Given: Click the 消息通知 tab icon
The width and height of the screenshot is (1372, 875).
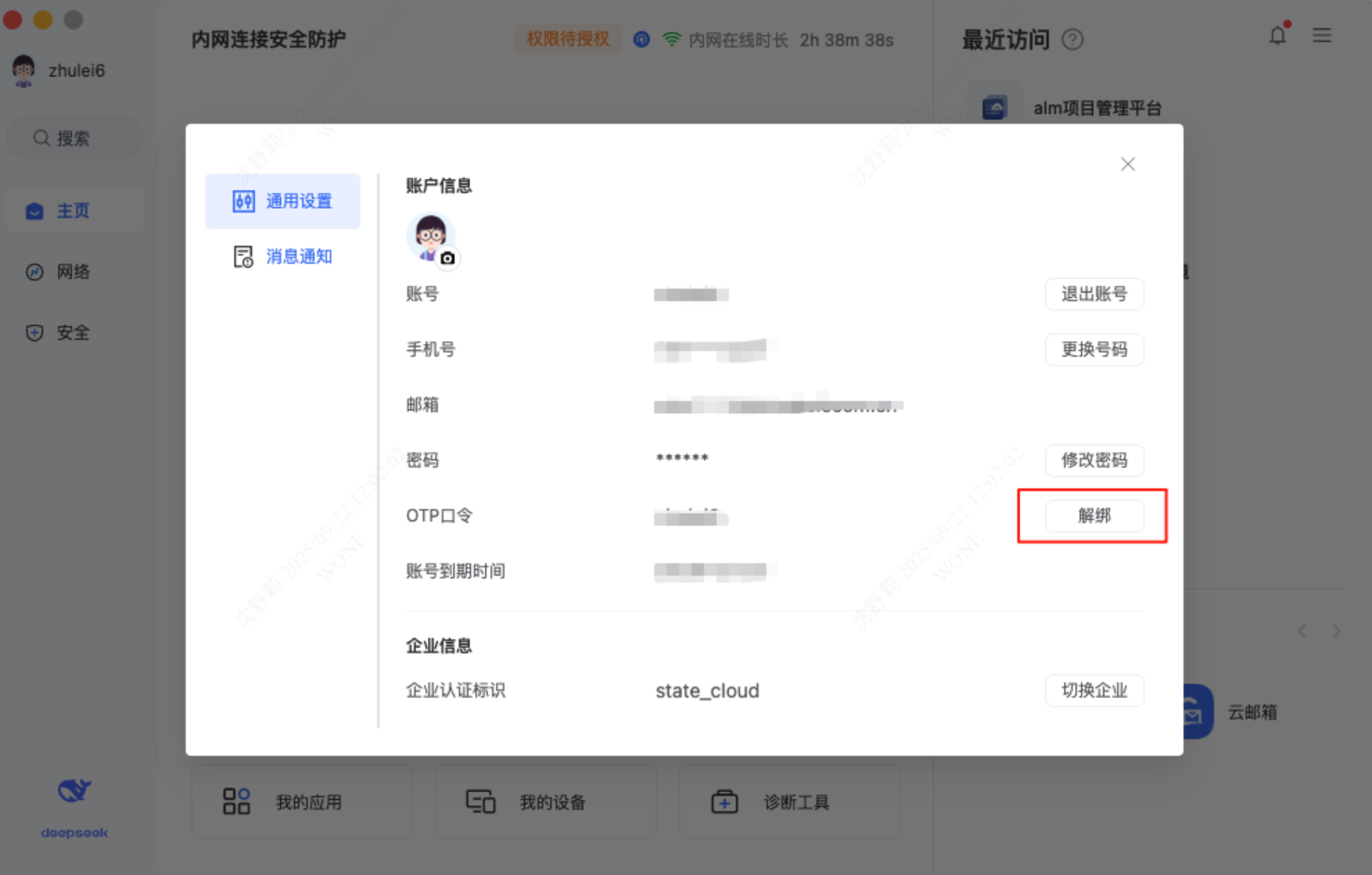Looking at the screenshot, I should click(x=244, y=257).
